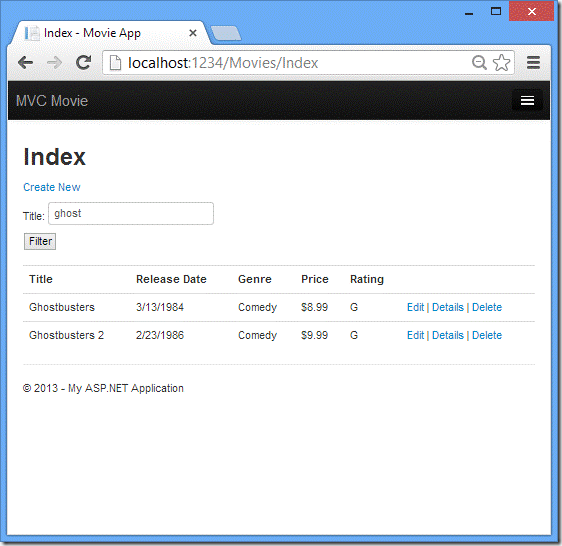Expand the MVC Movie navbar hamburger toggle

coord(527,100)
